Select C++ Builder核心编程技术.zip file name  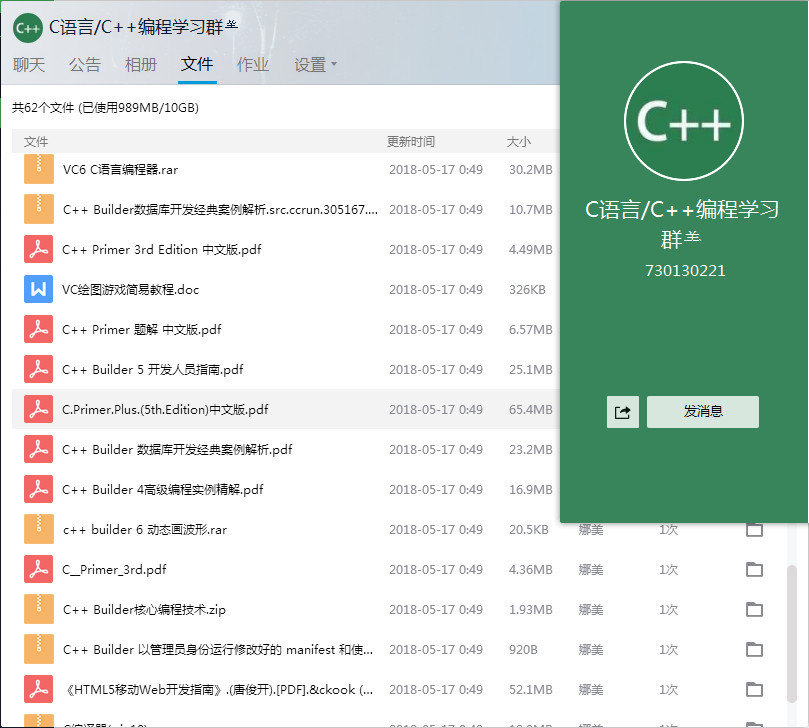144,609
